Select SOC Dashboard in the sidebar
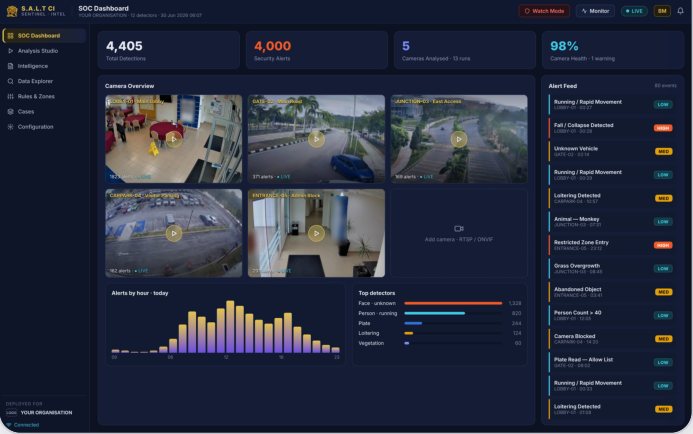The image size is (693, 434). [x=44, y=35]
